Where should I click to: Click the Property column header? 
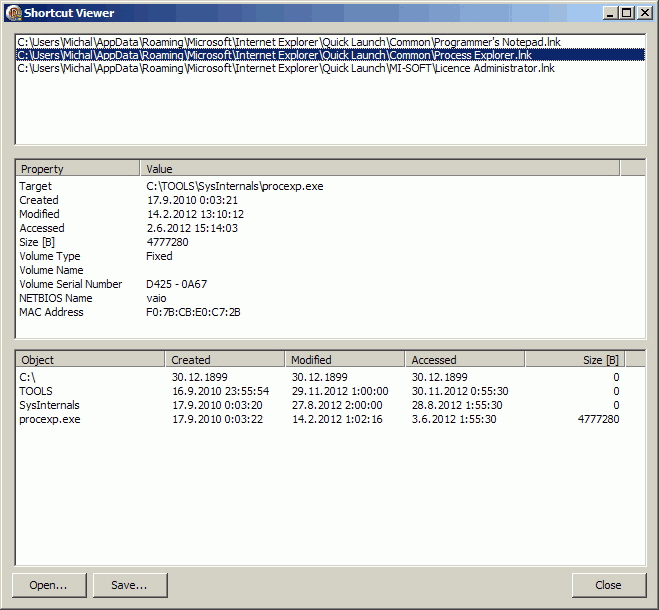click(x=77, y=169)
